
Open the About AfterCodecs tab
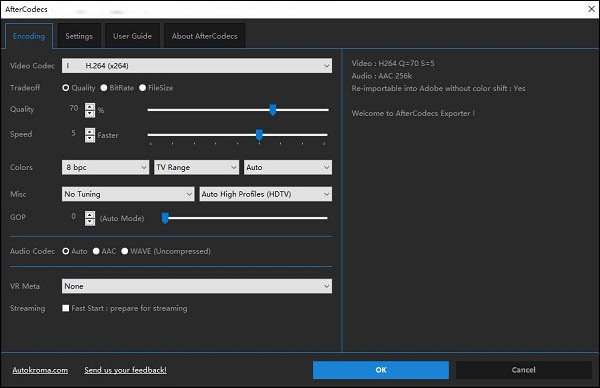click(204, 36)
